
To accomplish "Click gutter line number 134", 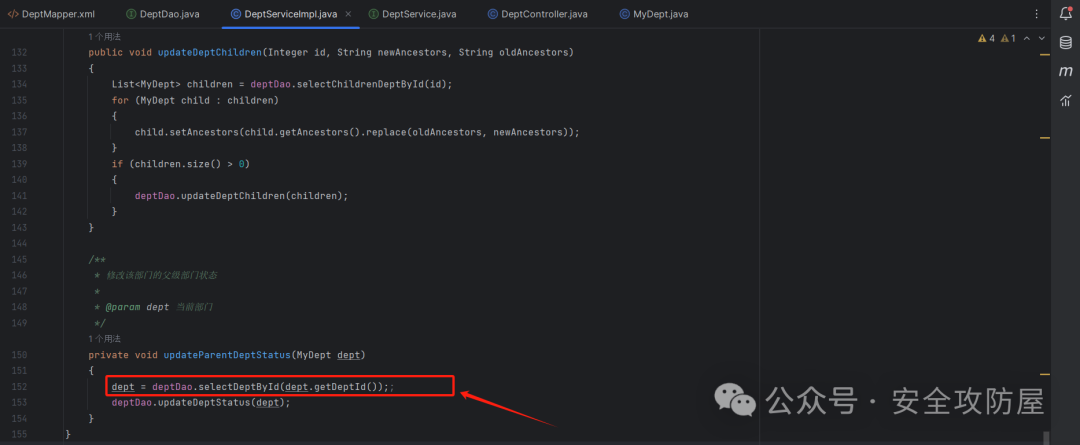I will [19, 84].
